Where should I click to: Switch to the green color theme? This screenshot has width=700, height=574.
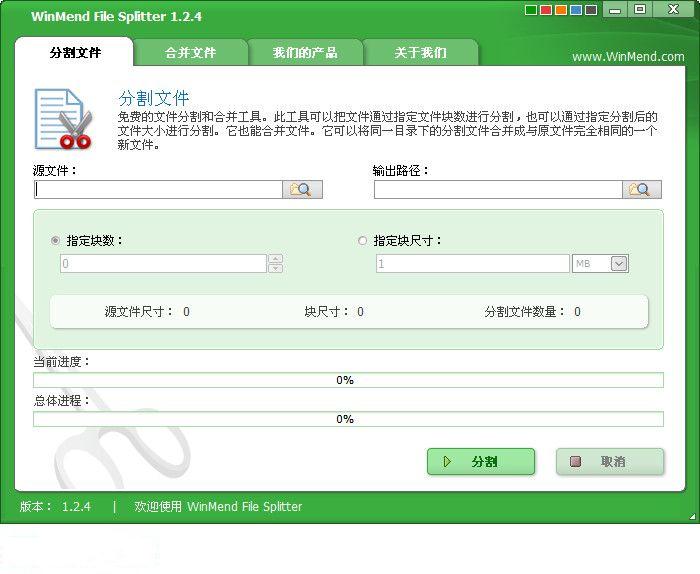click(x=531, y=10)
